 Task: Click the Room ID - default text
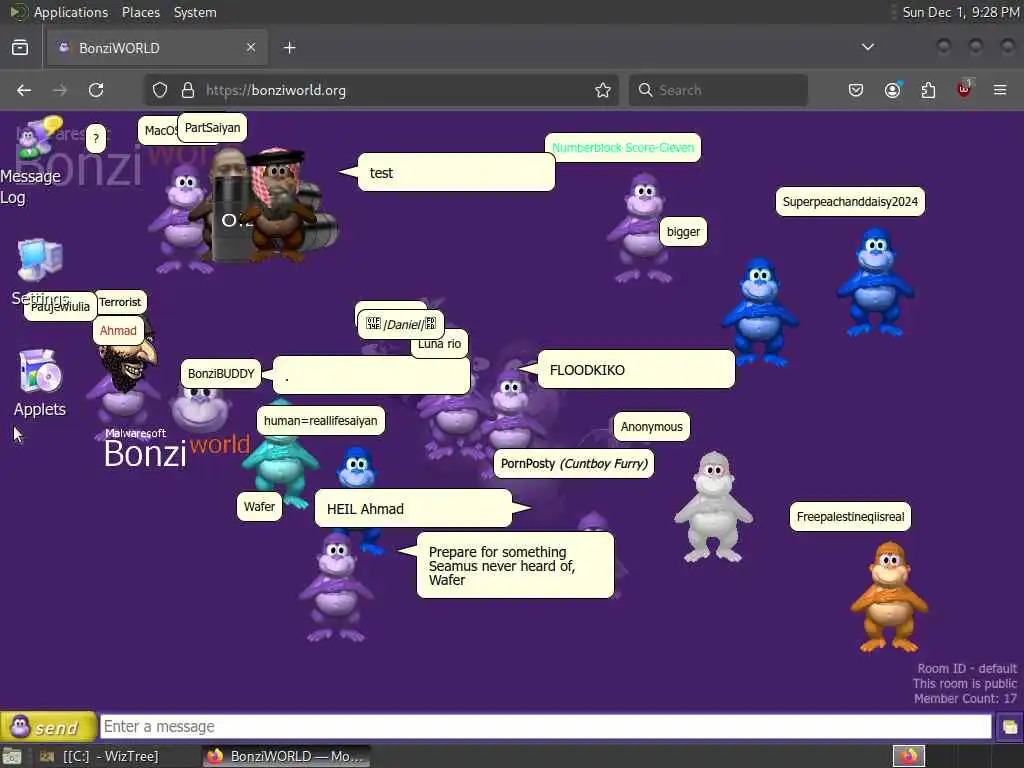(967, 668)
